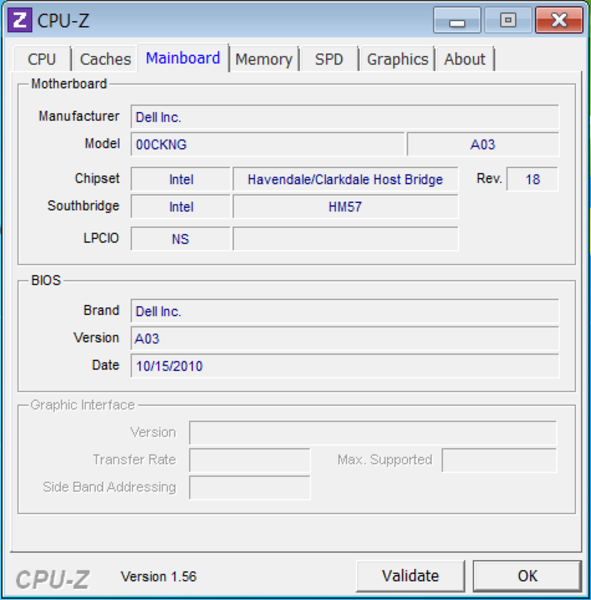Viewport: 591px width, 600px height.
Task: Click the CPU-Z window title text
Action: tap(63, 20)
